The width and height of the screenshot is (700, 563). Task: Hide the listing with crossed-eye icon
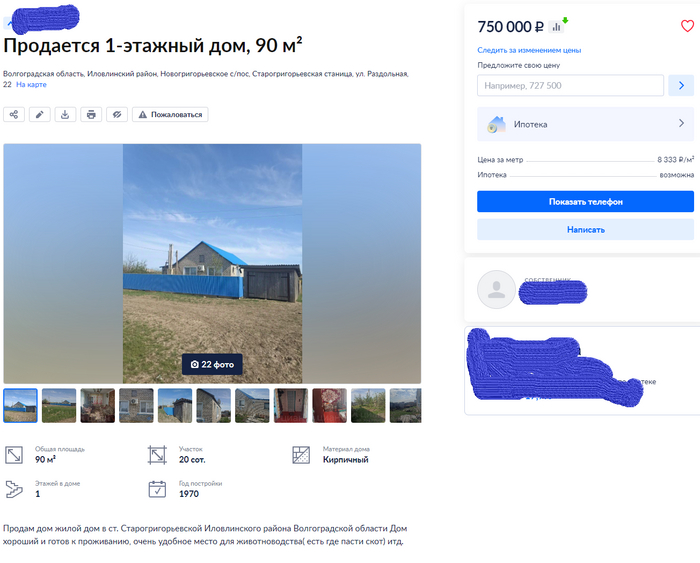point(117,114)
